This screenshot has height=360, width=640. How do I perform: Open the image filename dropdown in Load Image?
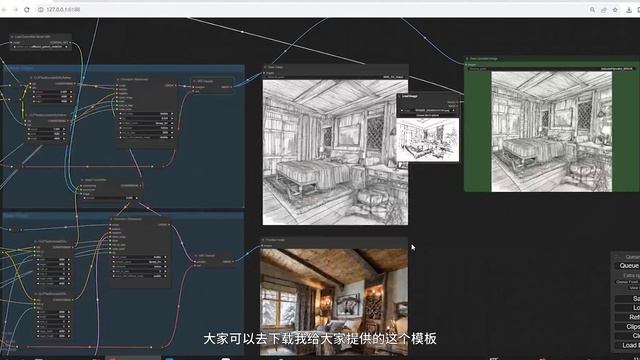pos(427,110)
